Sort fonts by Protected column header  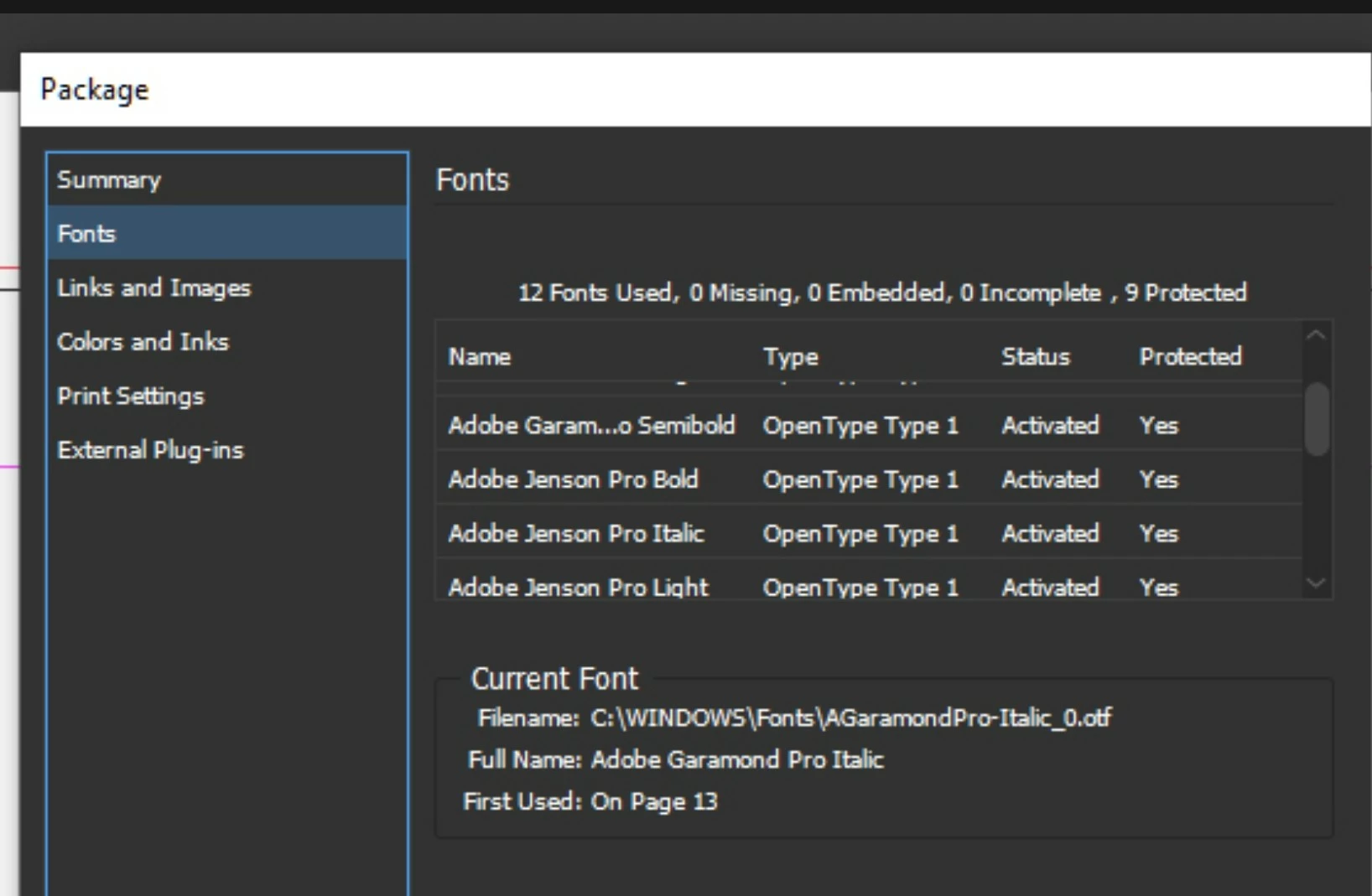[x=1190, y=357]
